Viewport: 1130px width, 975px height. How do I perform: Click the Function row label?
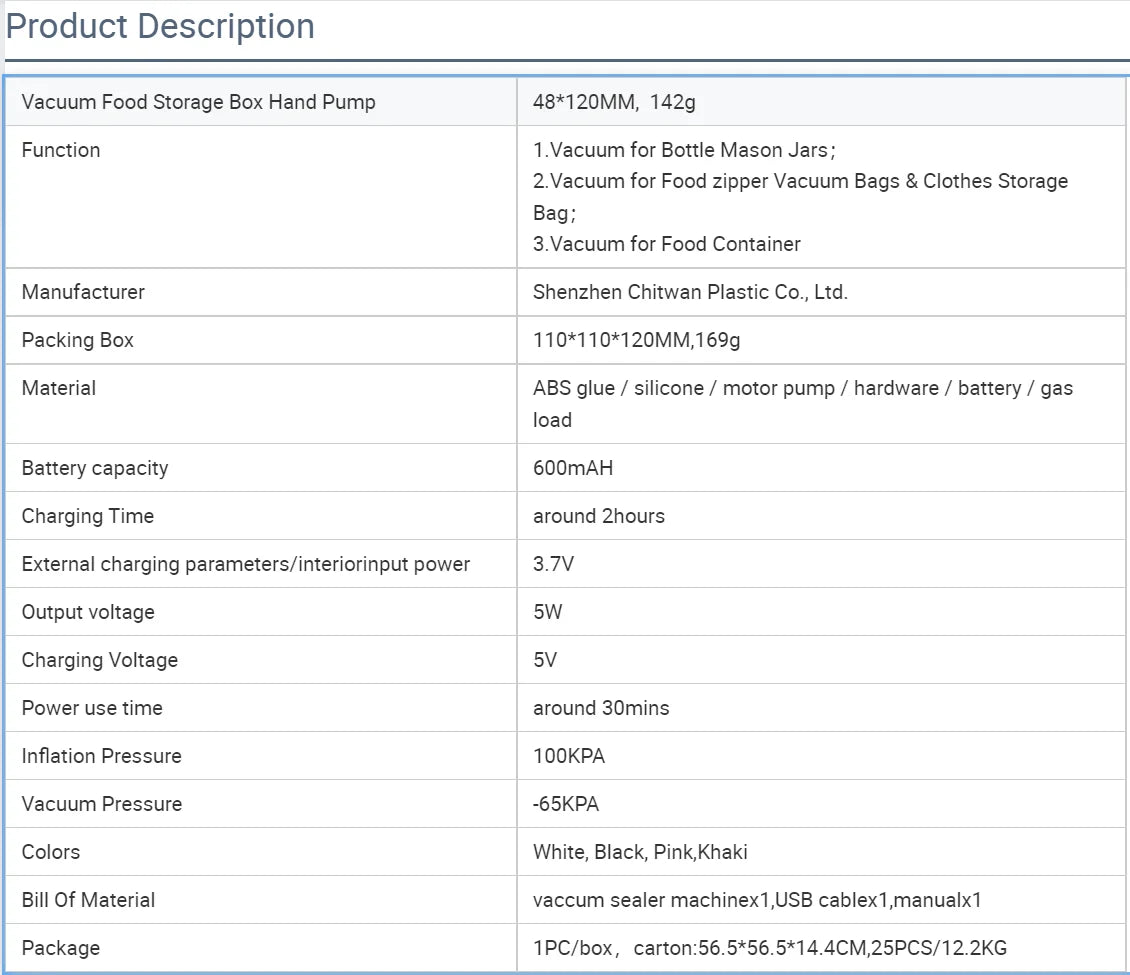pyautogui.click(x=61, y=150)
